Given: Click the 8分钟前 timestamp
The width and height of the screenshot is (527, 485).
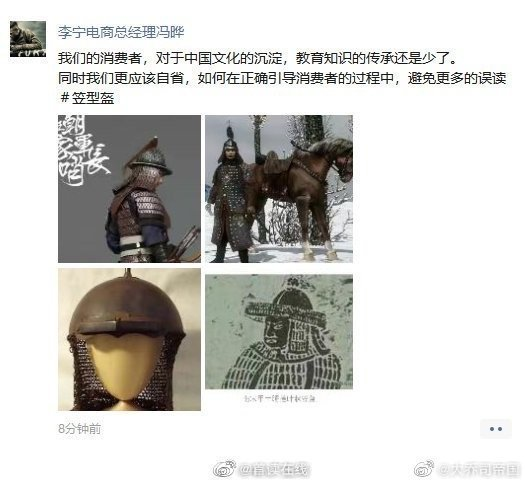Looking at the screenshot, I should (80, 429).
